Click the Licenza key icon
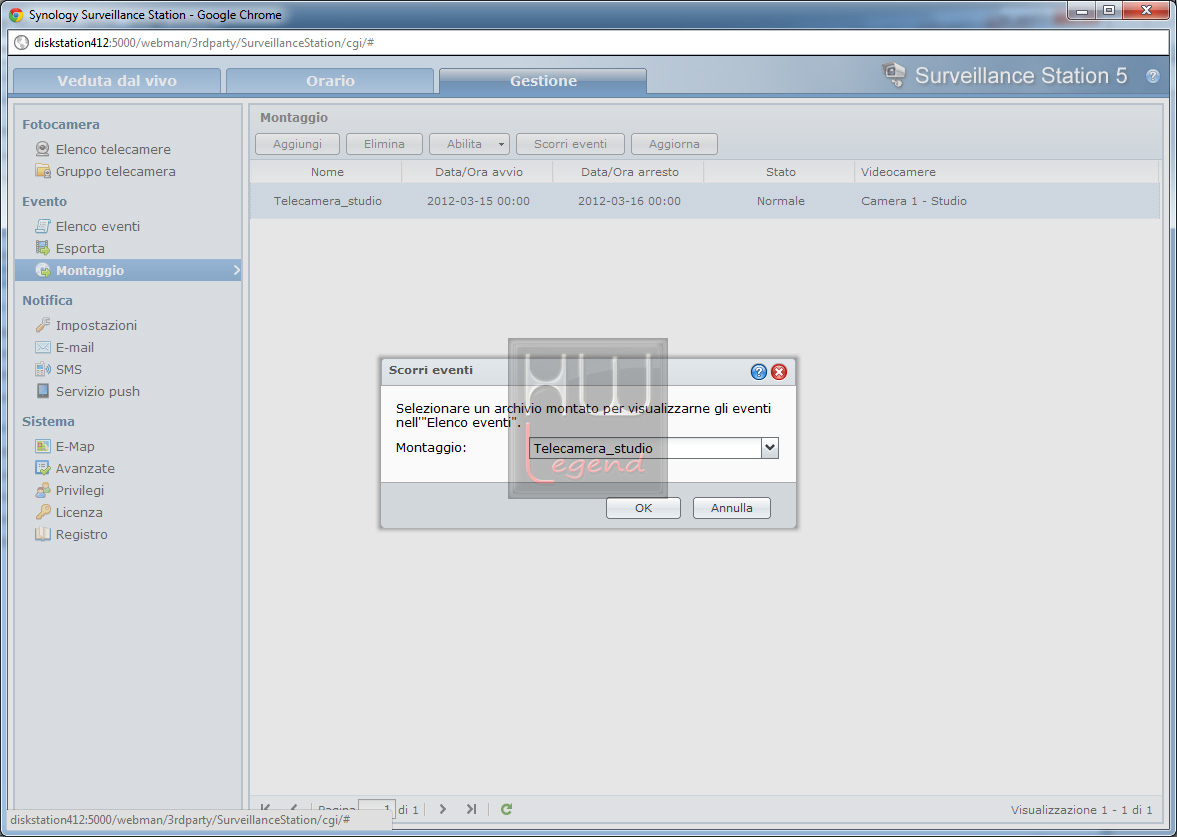Viewport: 1177px width, 837px height. (43, 512)
